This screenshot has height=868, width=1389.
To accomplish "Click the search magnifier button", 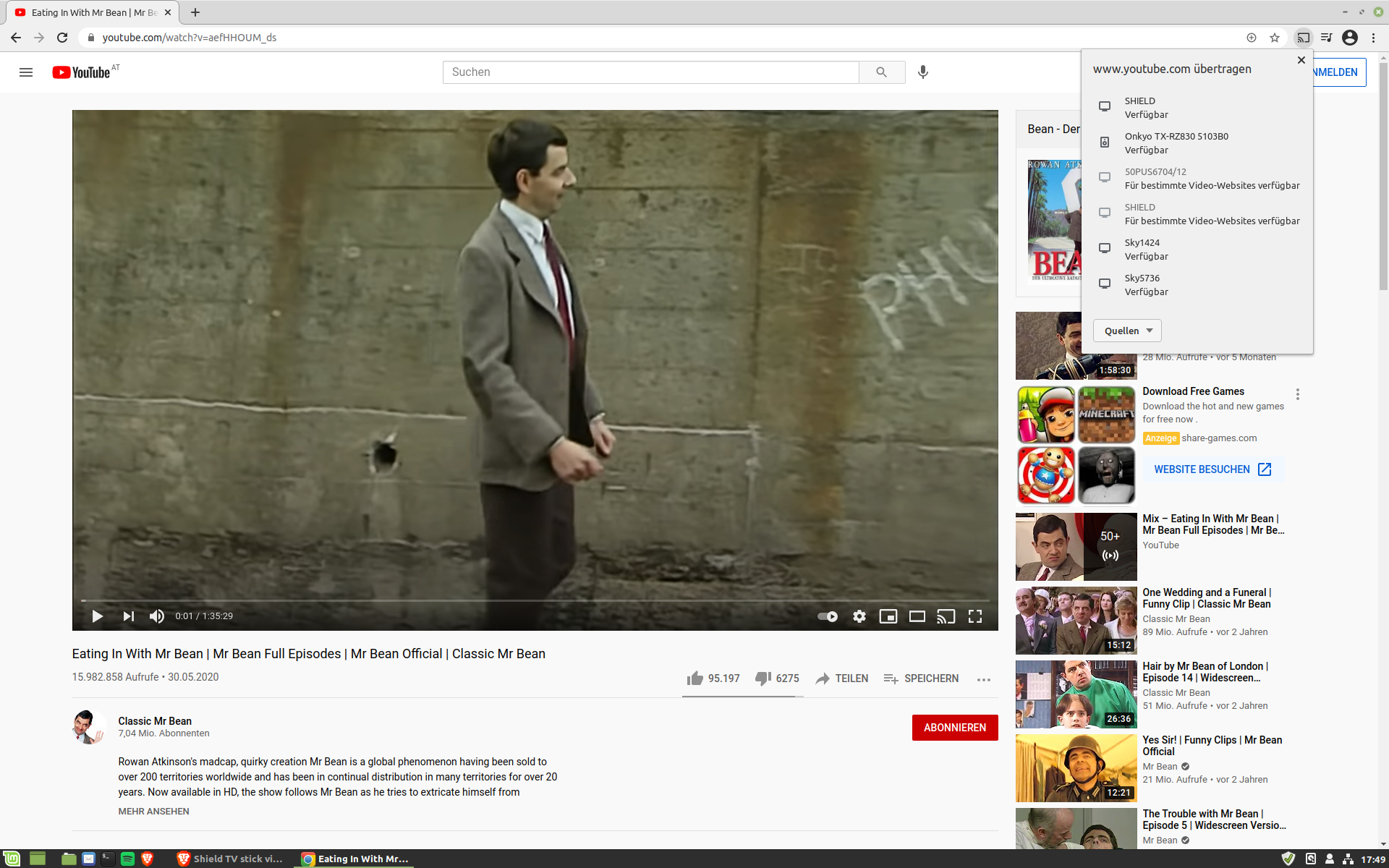I will point(881,72).
